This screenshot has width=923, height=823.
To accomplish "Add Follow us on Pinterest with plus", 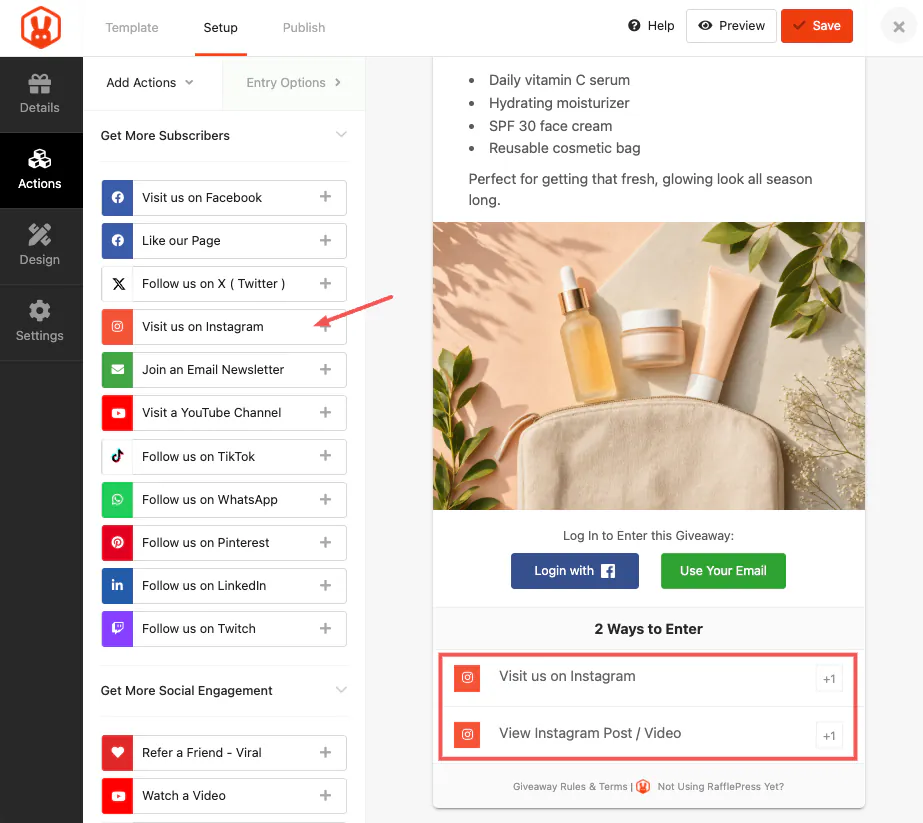I will 326,542.
